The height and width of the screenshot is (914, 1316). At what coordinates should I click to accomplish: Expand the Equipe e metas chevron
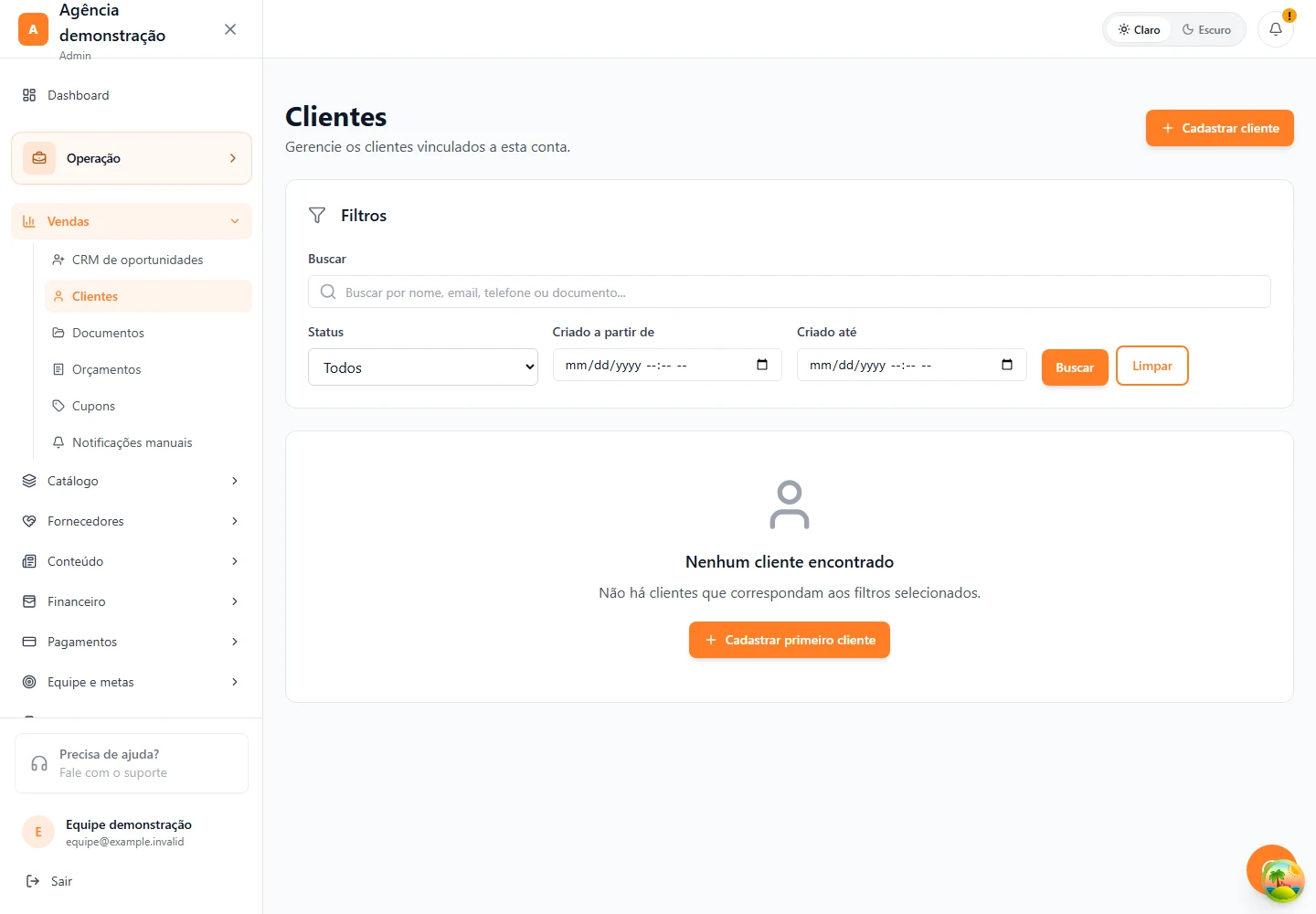(x=235, y=682)
